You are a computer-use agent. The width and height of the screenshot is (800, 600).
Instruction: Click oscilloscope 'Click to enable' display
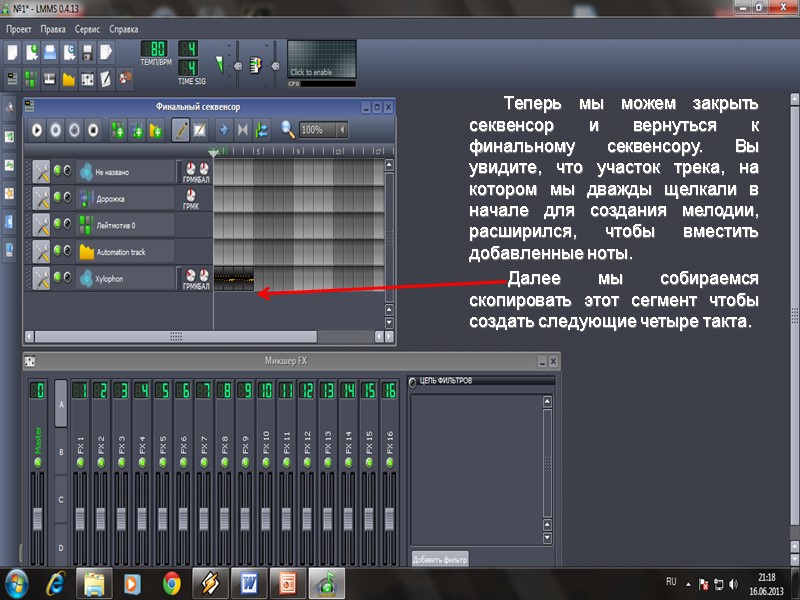322,59
